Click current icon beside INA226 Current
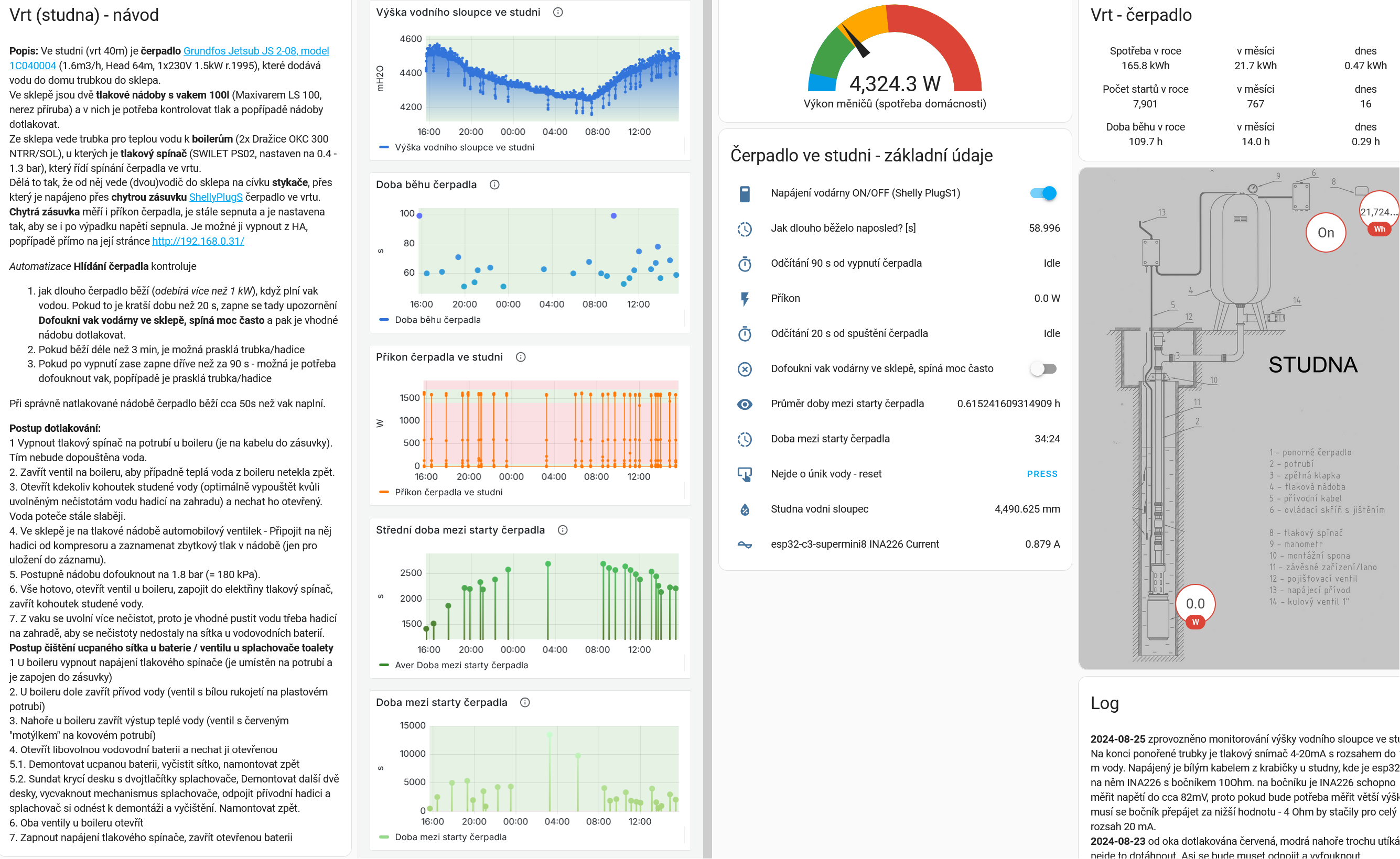The image size is (1400, 859). tap(744, 544)
